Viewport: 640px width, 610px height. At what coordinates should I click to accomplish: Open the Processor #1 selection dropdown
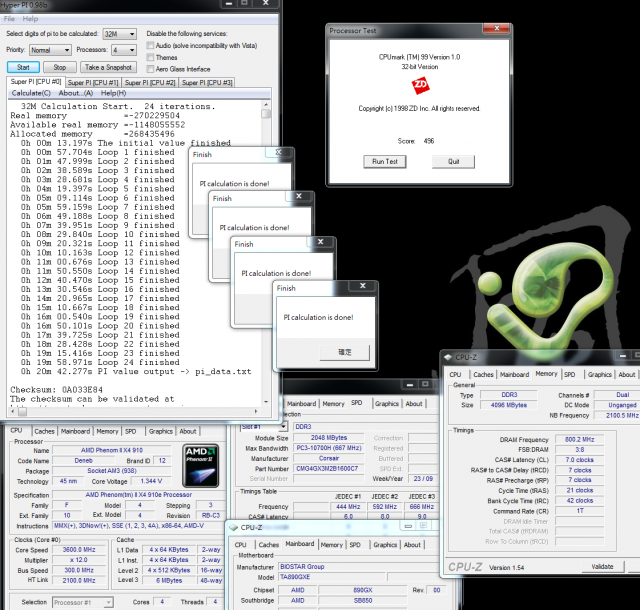(83, 602)
